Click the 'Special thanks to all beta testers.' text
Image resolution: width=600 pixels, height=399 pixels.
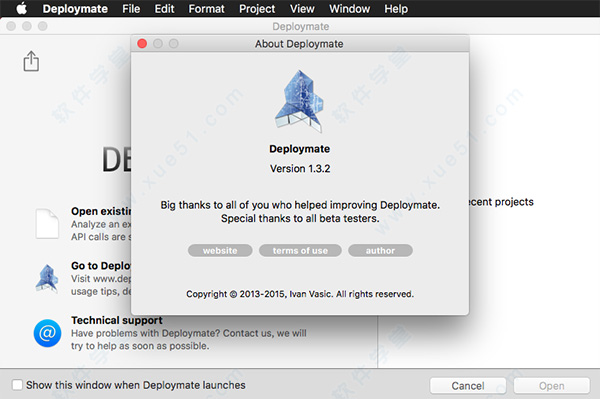tap(300, 218)
